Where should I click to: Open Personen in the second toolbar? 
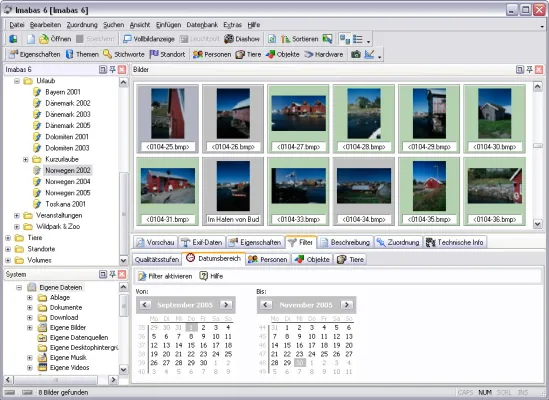tap(212, 54)
